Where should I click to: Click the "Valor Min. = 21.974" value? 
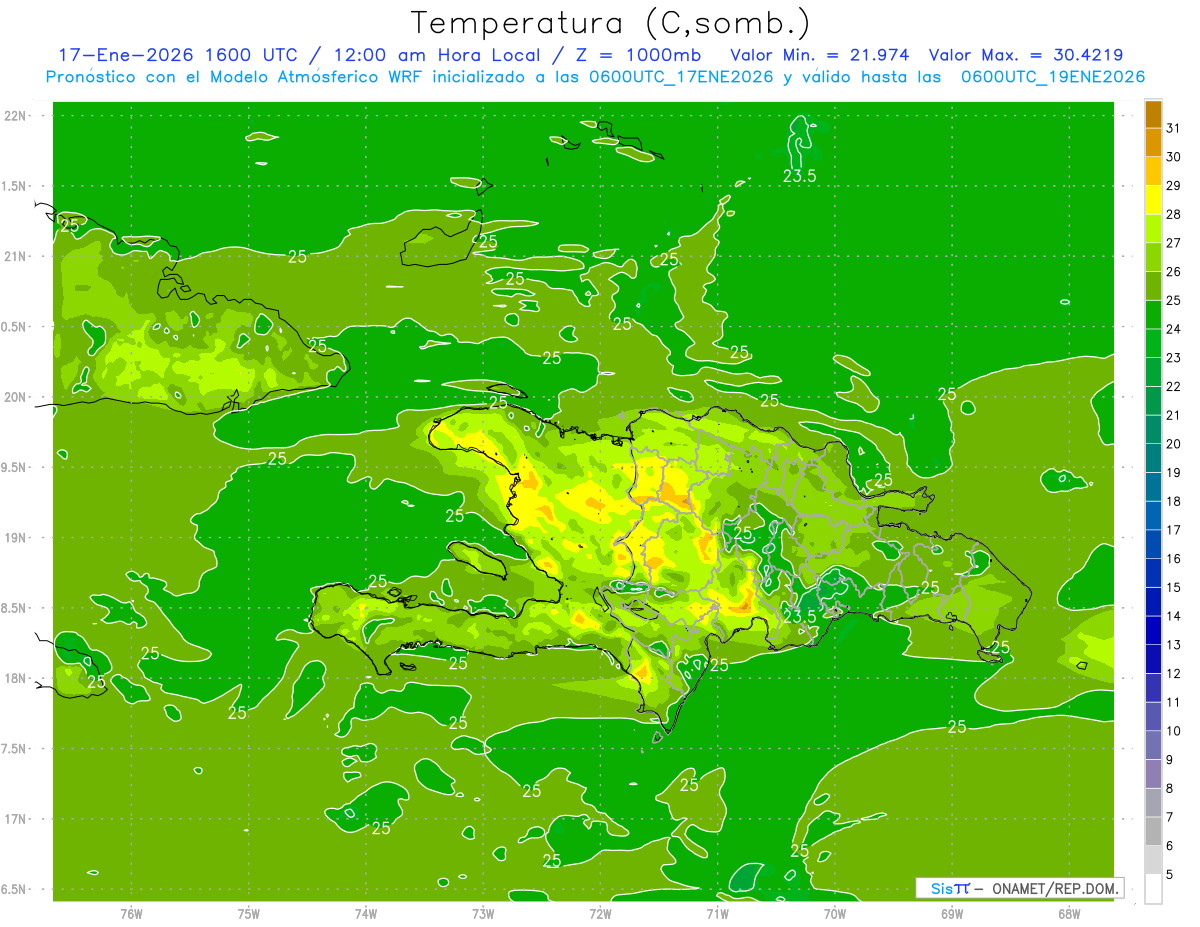[x=820, y=55]
